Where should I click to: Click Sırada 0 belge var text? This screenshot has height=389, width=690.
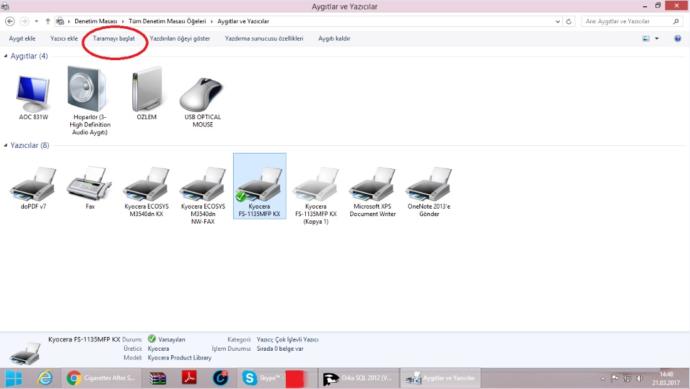(280, 349)
